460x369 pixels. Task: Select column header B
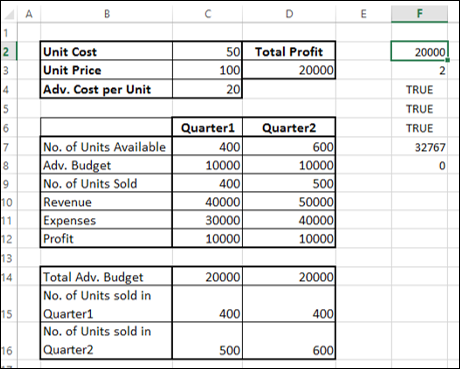pos(107,14)
